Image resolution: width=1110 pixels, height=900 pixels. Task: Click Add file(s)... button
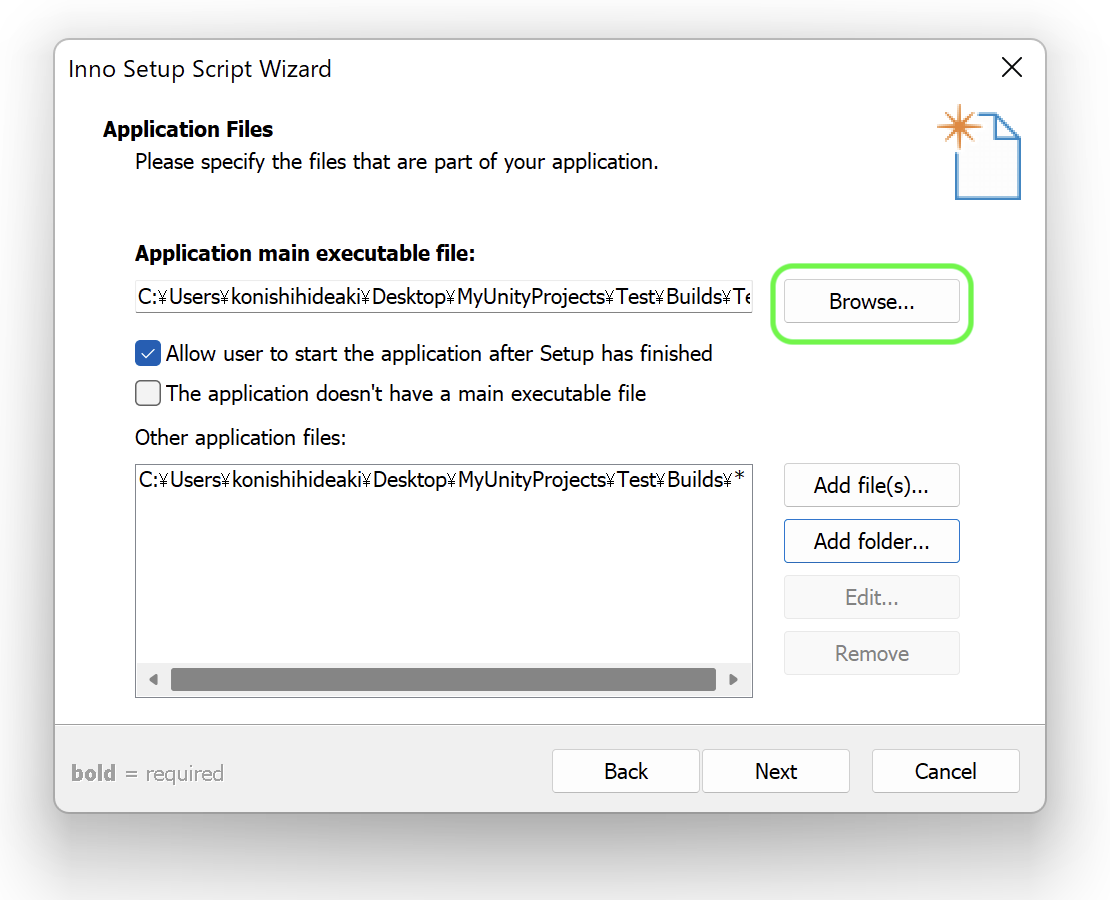click(x=871, y=486)
